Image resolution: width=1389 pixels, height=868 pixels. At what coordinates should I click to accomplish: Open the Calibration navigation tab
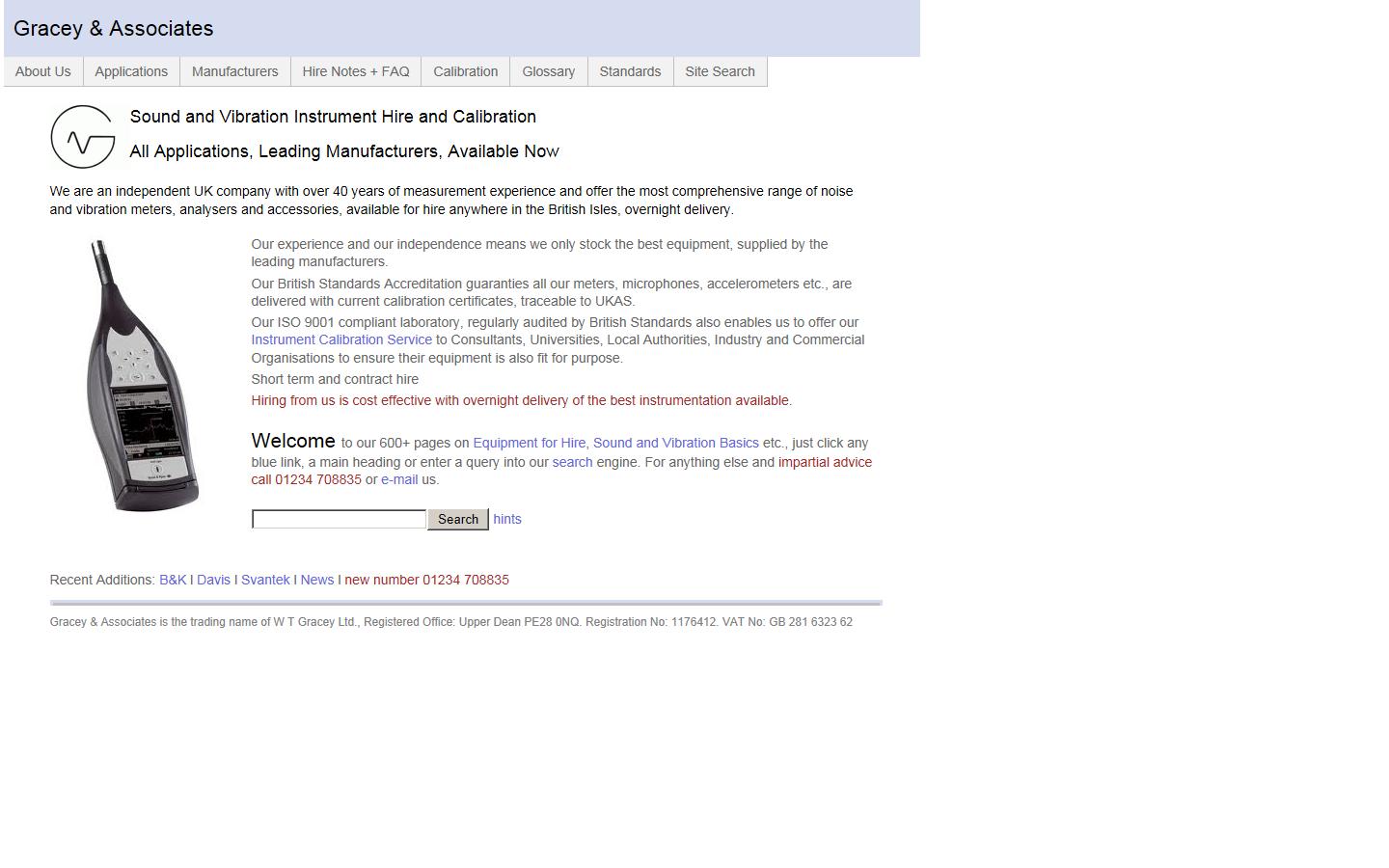click(465, 71)
